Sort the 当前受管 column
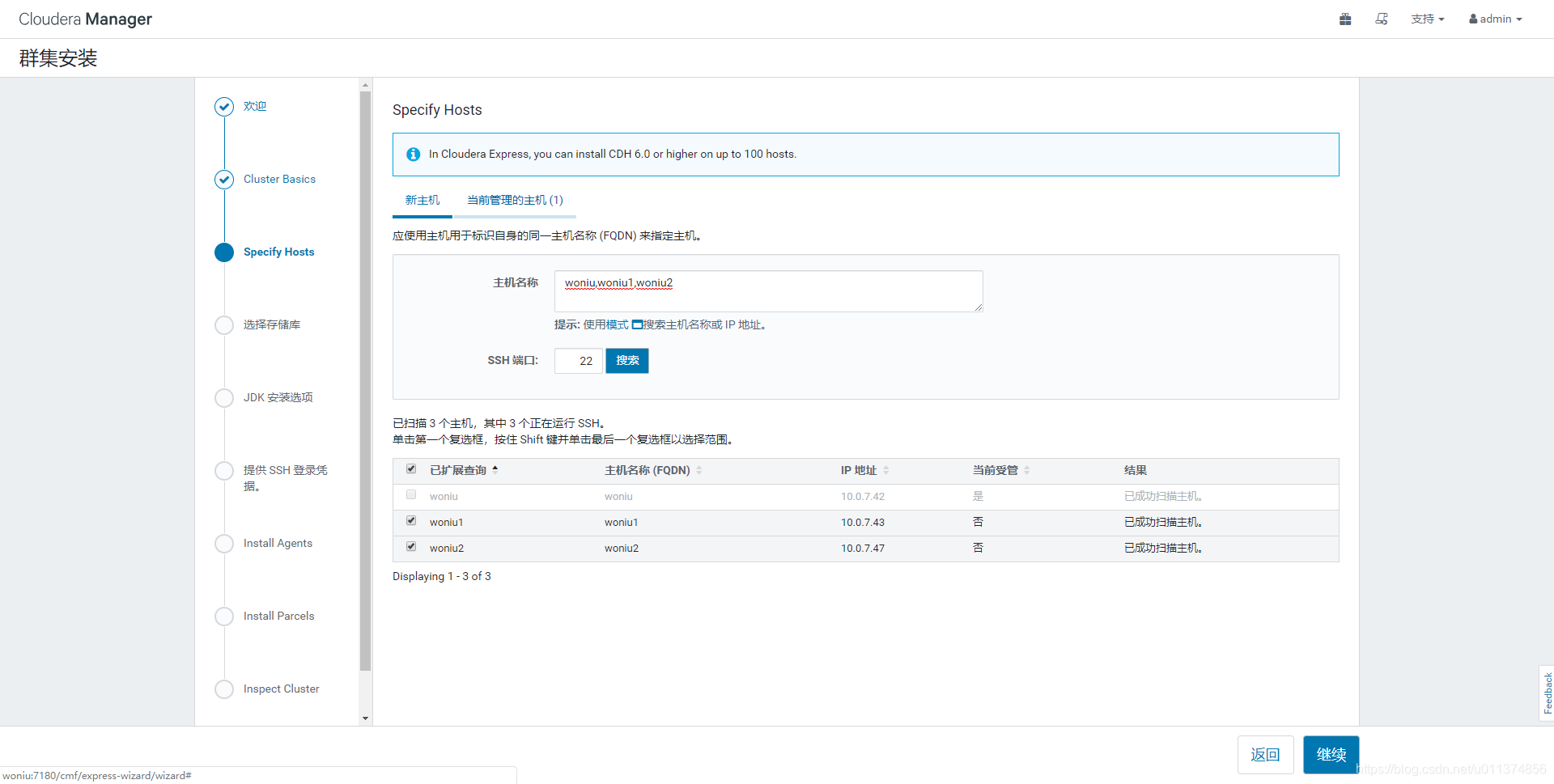The width and height of the screenshot is (1554, 784). pyautogui.click(x=1027, y=470)
